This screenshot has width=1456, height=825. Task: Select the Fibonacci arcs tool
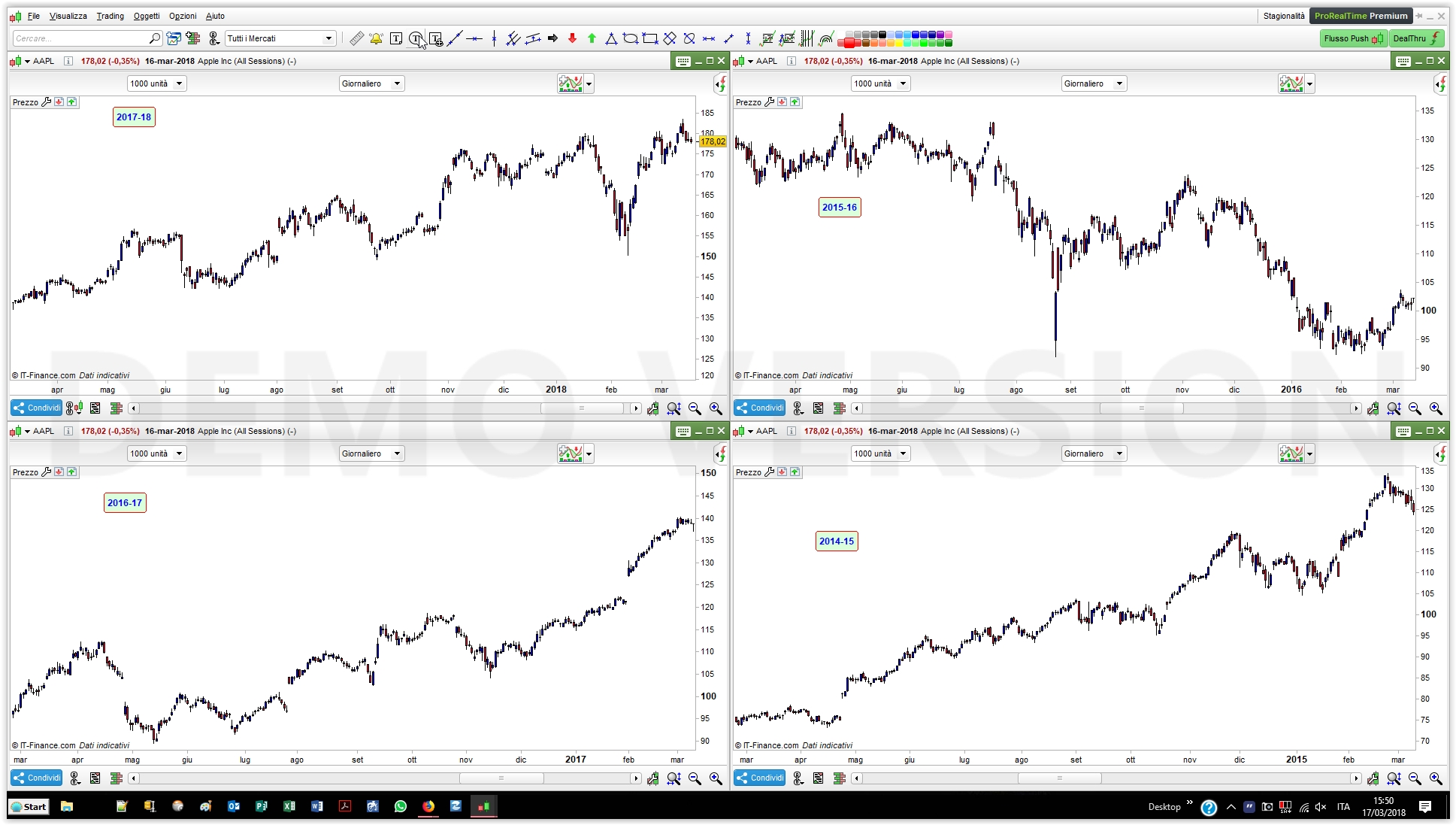[826, 38]
